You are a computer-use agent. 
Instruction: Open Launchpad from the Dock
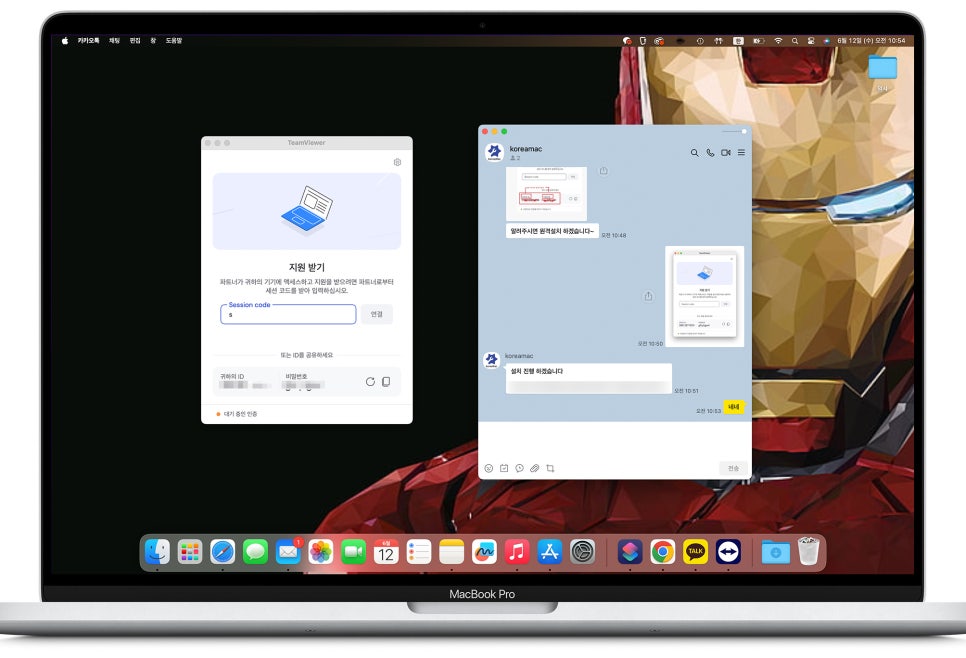point(190,552)
